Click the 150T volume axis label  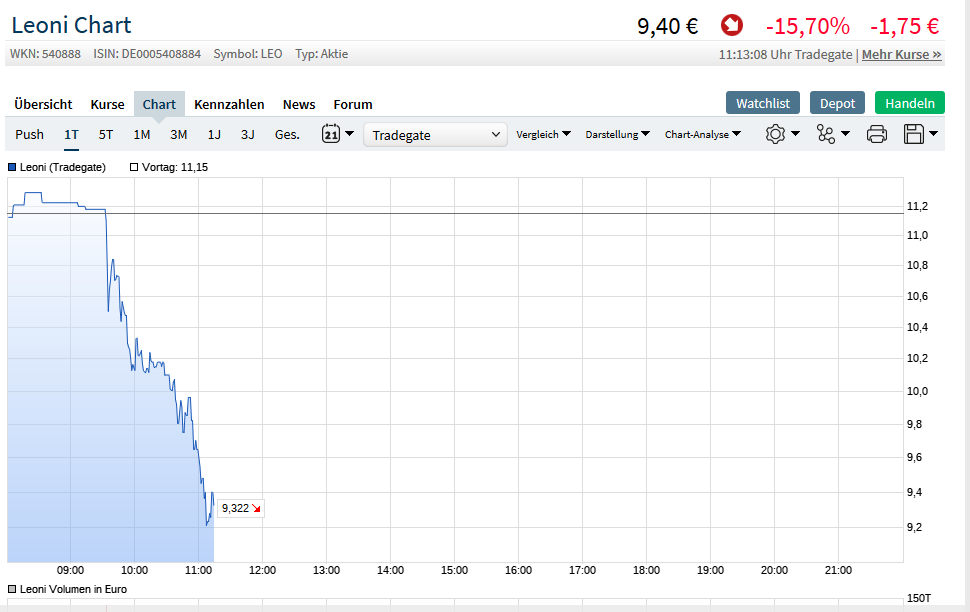919,598
